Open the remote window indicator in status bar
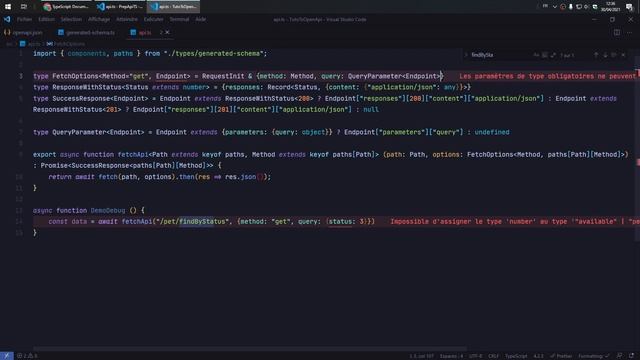640x360 pixels. 7,356
